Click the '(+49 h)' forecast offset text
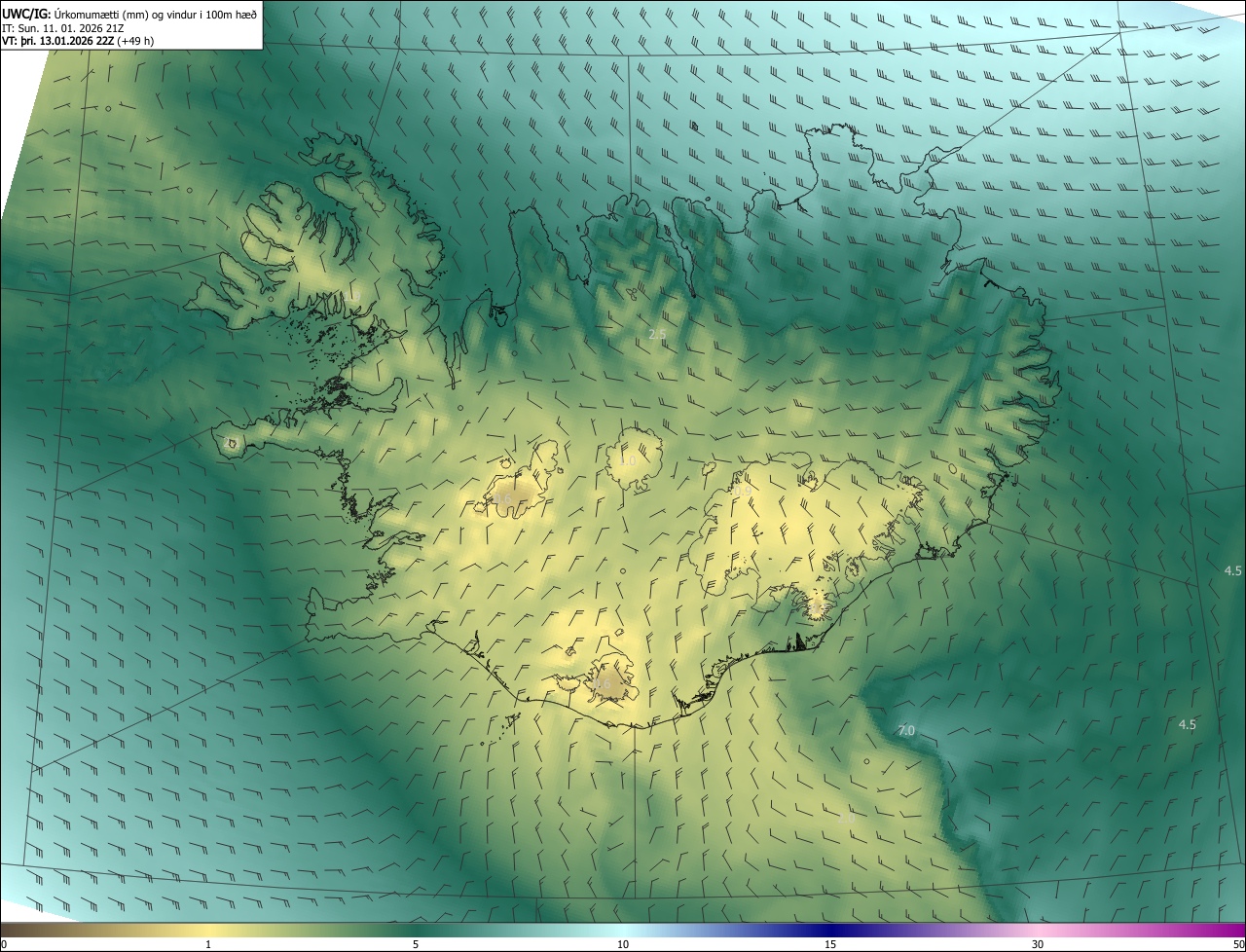 point(135,41)
